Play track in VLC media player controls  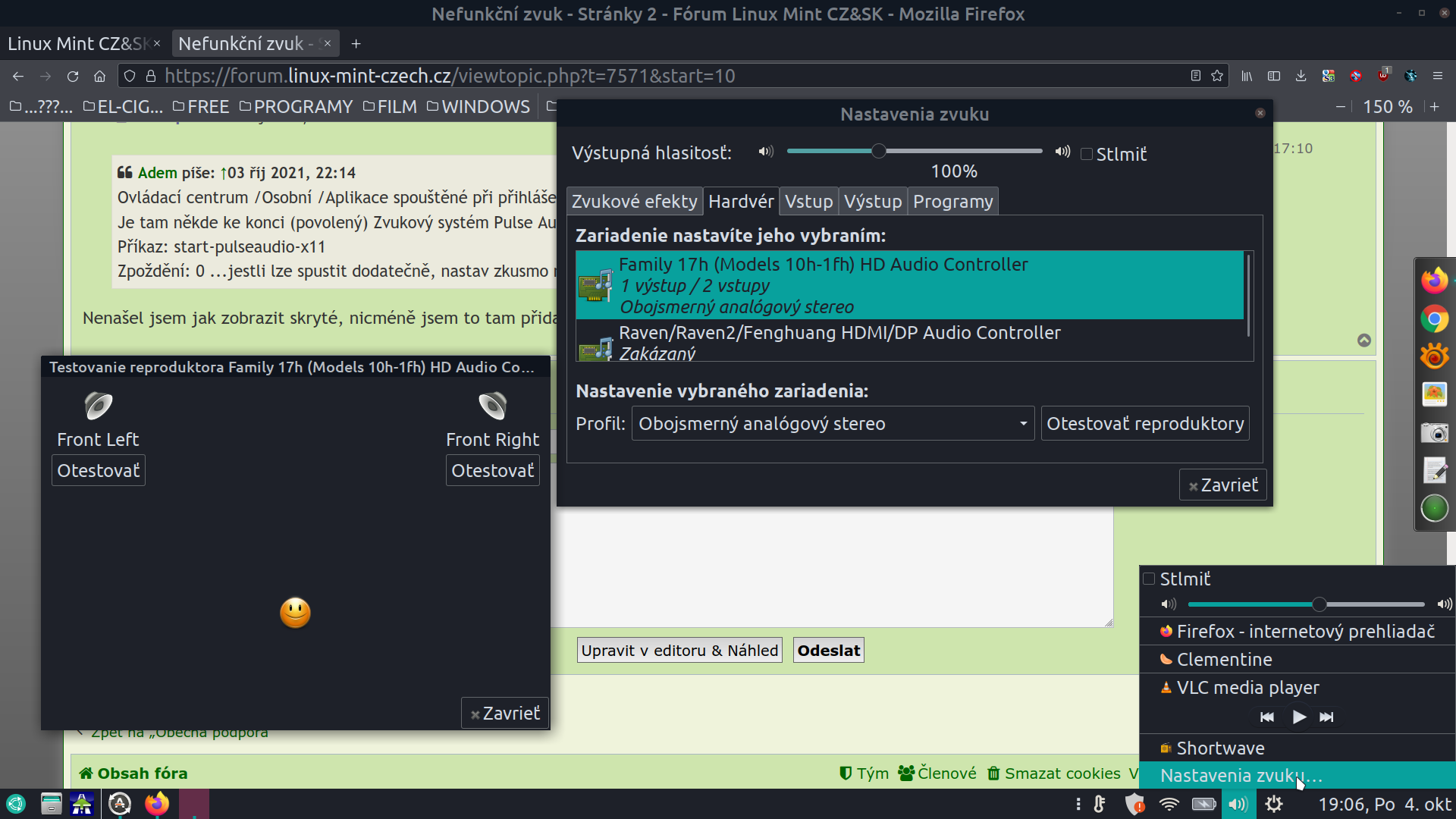pos(1299,717)
